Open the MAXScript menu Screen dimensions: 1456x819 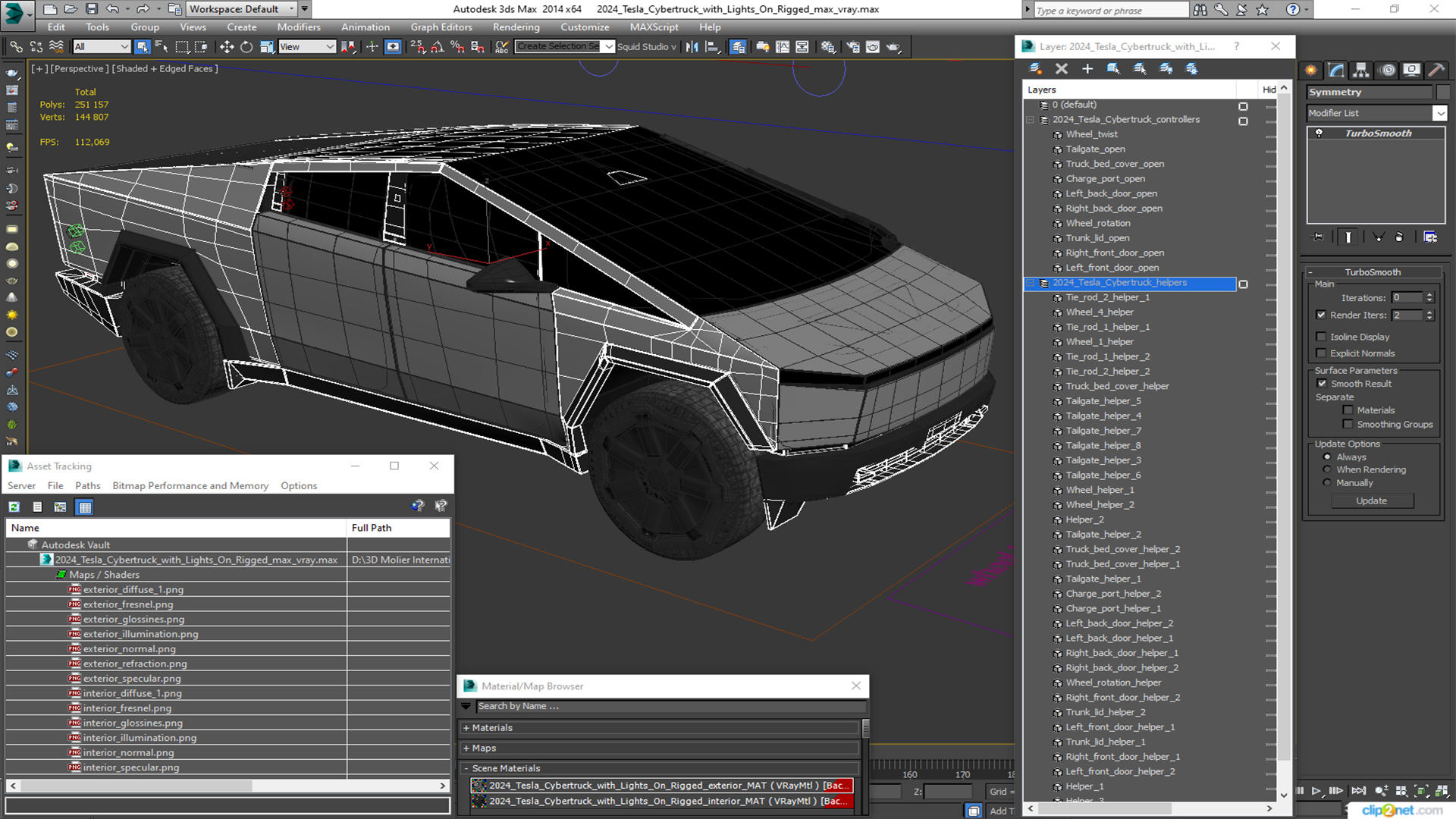point(654,27)
